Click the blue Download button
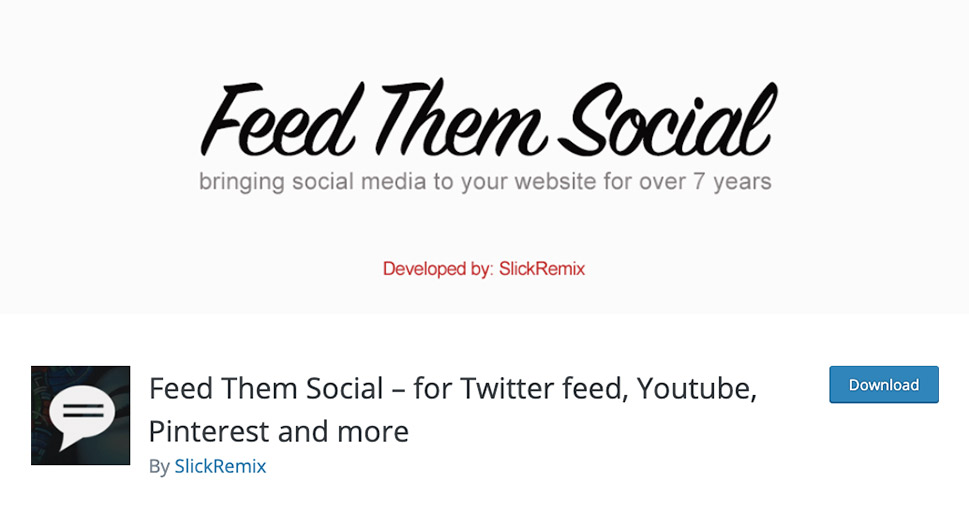 click(884, 384)
